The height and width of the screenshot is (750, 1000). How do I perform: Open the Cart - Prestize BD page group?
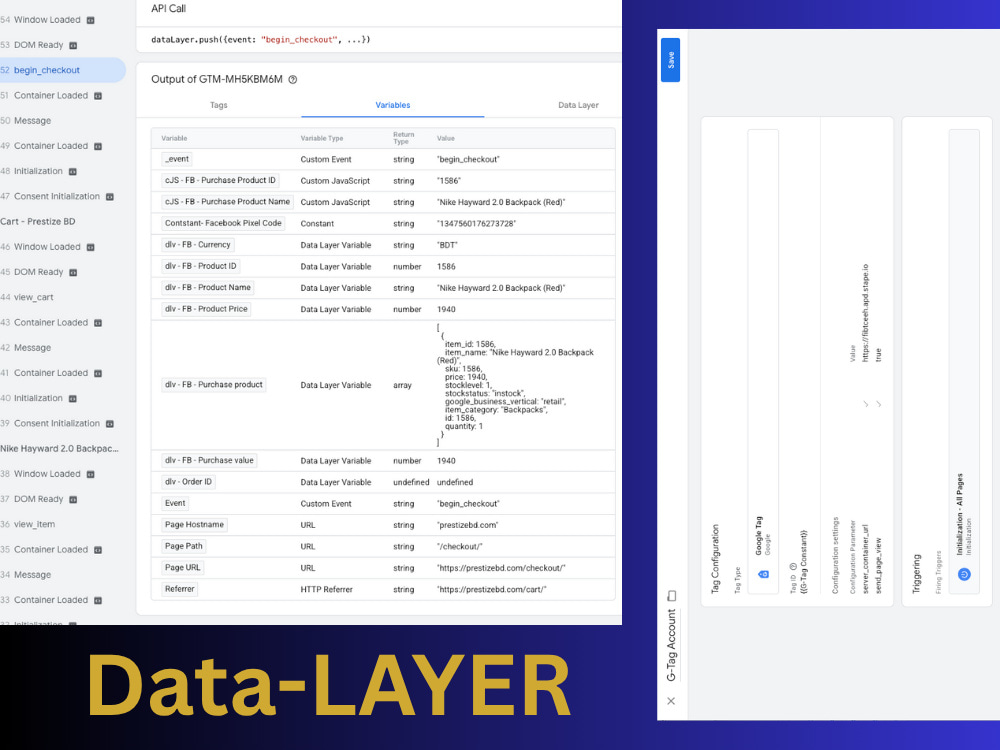(x=38, y=221)
